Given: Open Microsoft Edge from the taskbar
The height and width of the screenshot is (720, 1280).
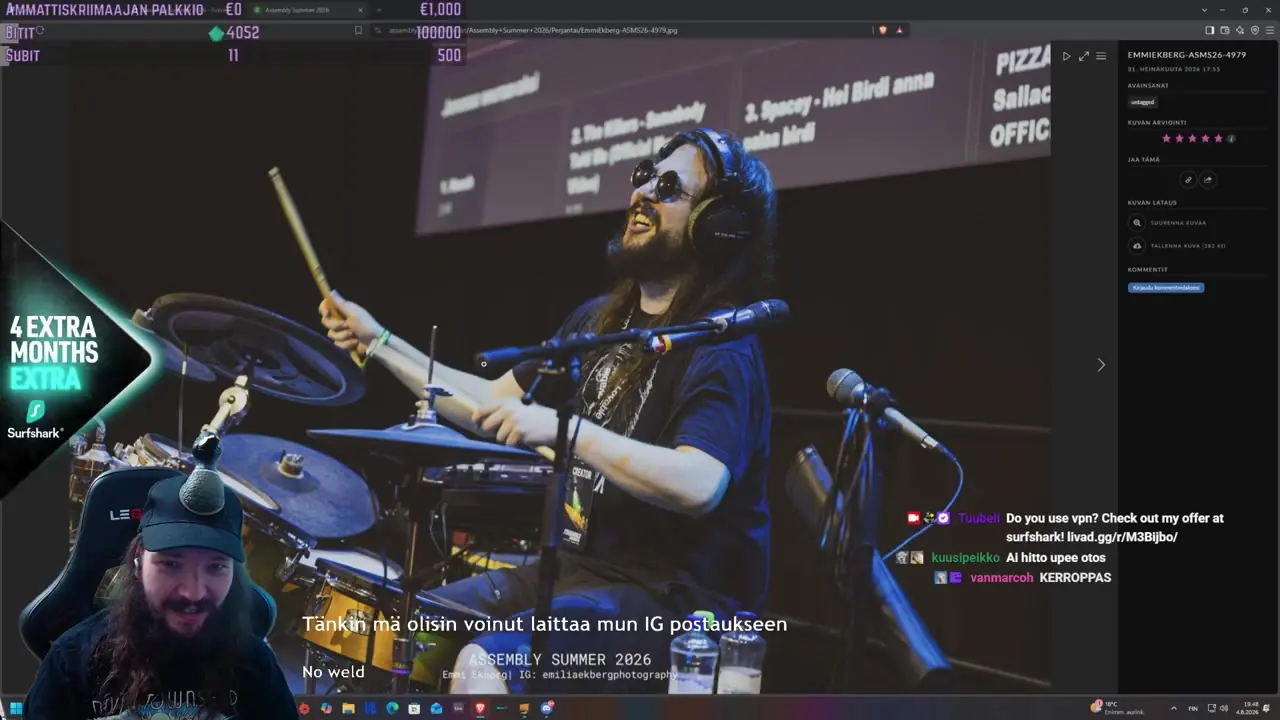Looking at the screenshot, I should click(392, 709).
